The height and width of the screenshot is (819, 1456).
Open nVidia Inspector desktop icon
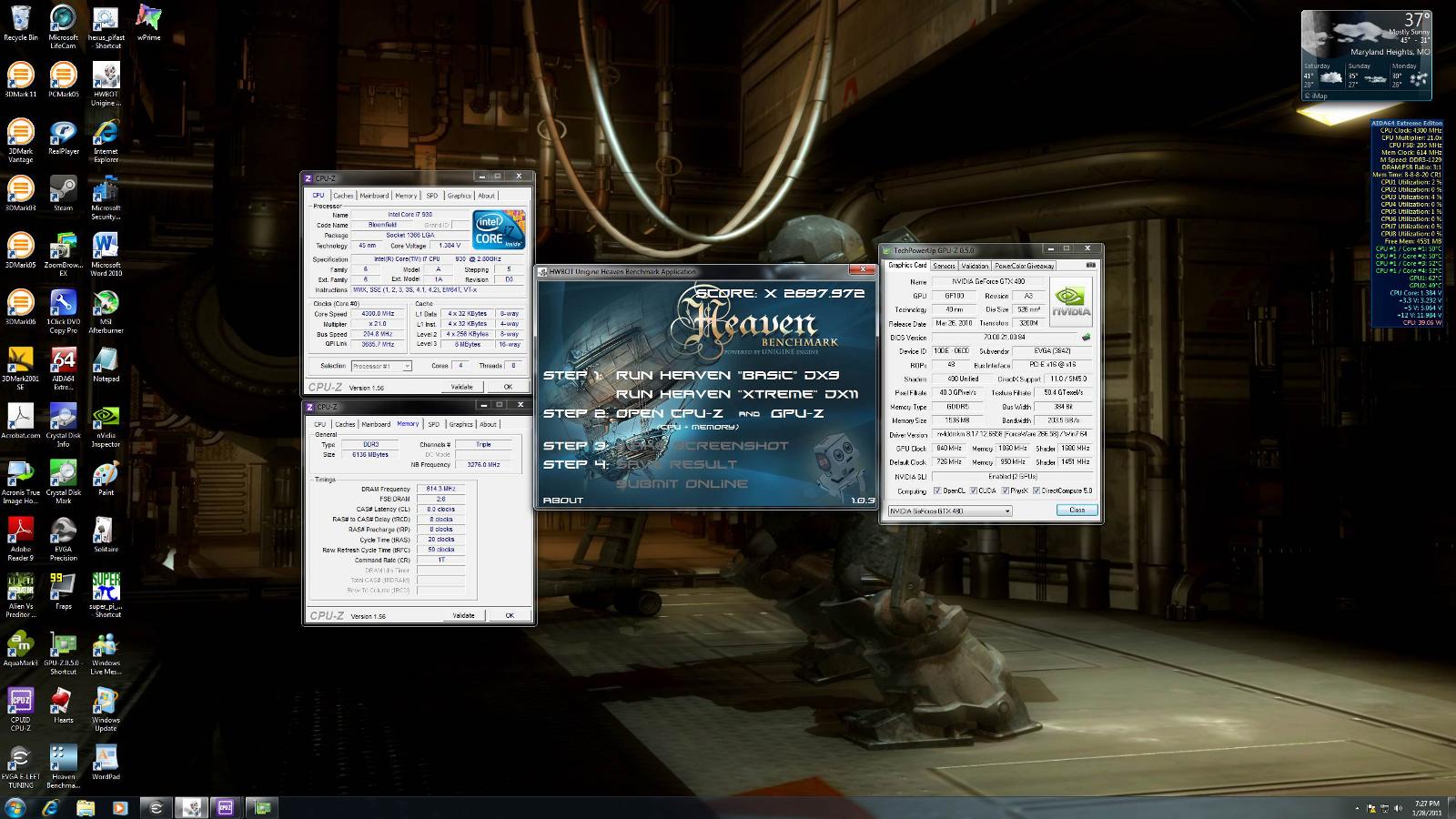pyautogui.click(x=106, y=426)
